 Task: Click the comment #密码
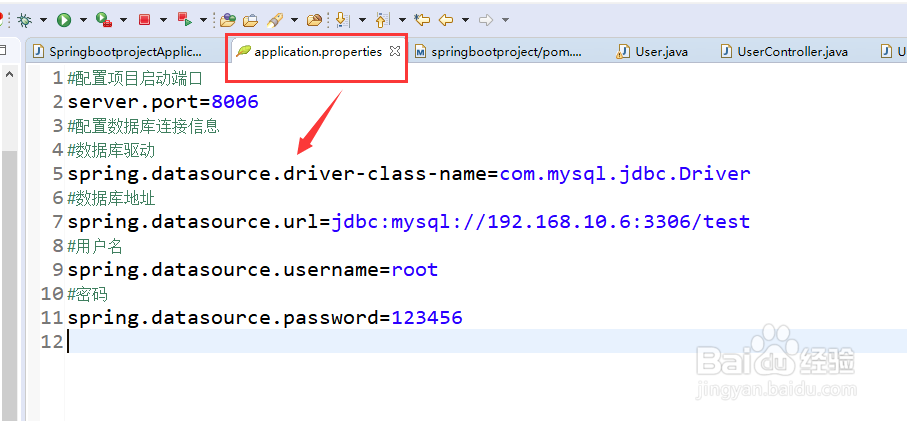(87, 294)
